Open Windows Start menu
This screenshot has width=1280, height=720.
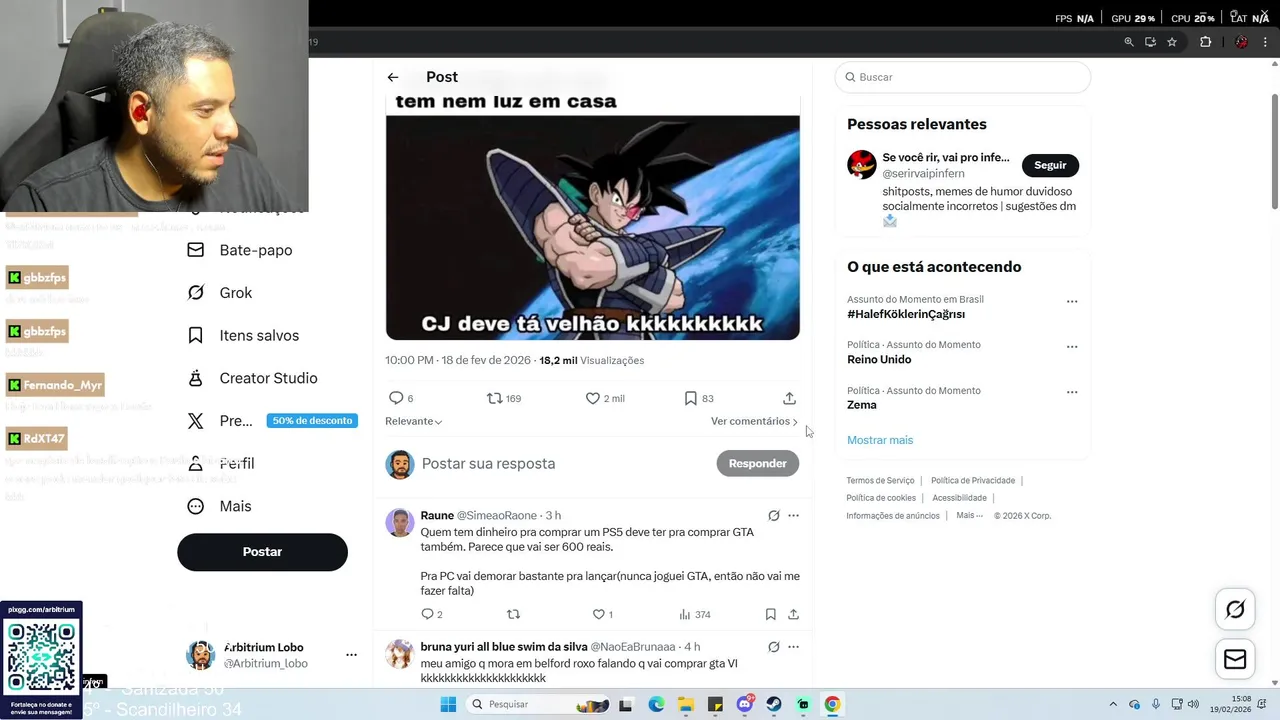pos(448,704)
